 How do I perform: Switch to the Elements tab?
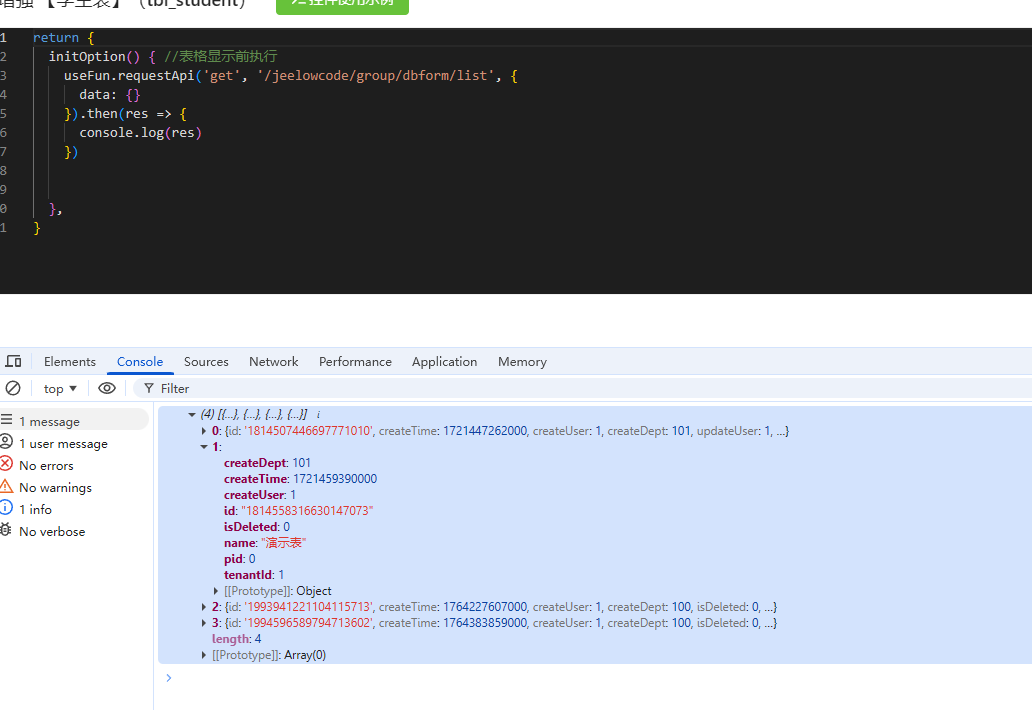70,361
